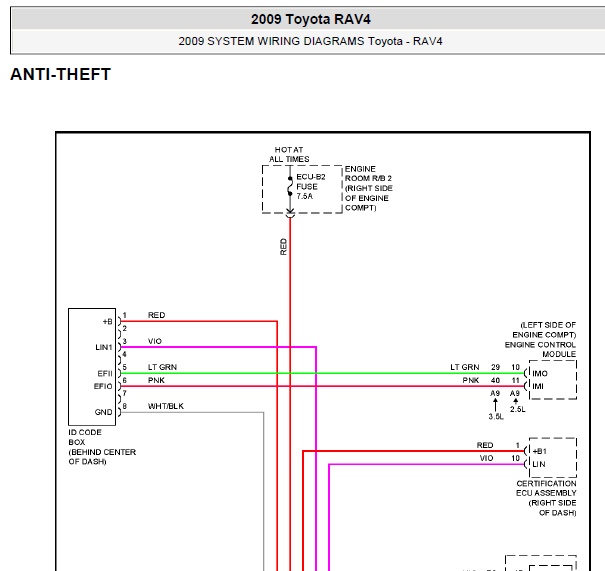Click the vertical RED wire label below fuse
The height and width of the screenshot is (571, 605).
(284, 247)
